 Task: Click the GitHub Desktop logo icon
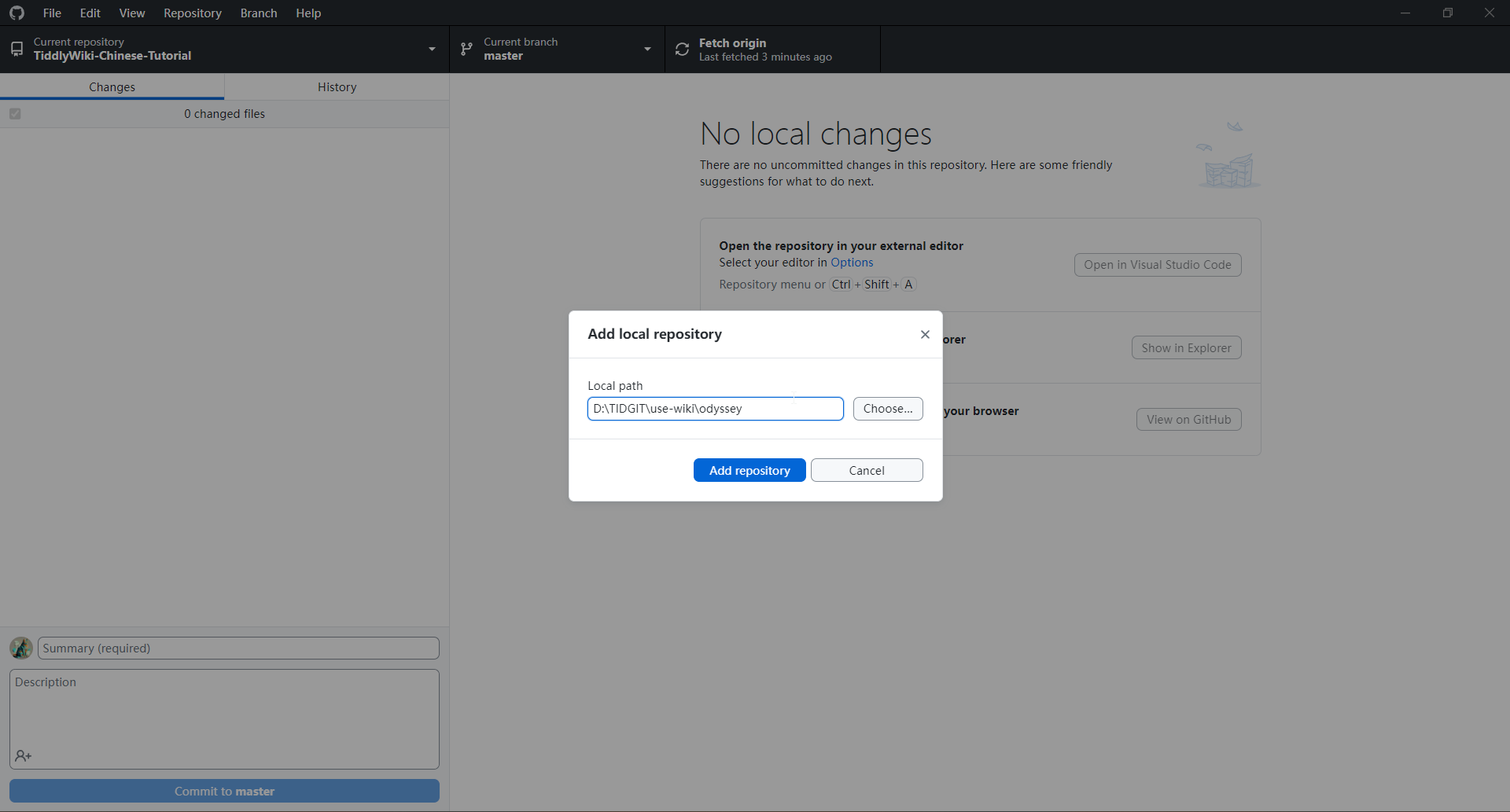click(17, 13)
